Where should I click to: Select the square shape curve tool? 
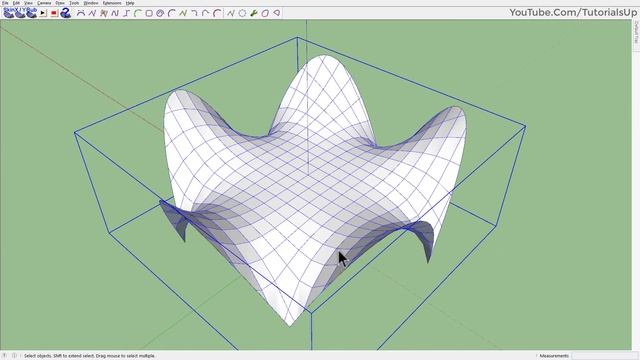click(149, 13)
